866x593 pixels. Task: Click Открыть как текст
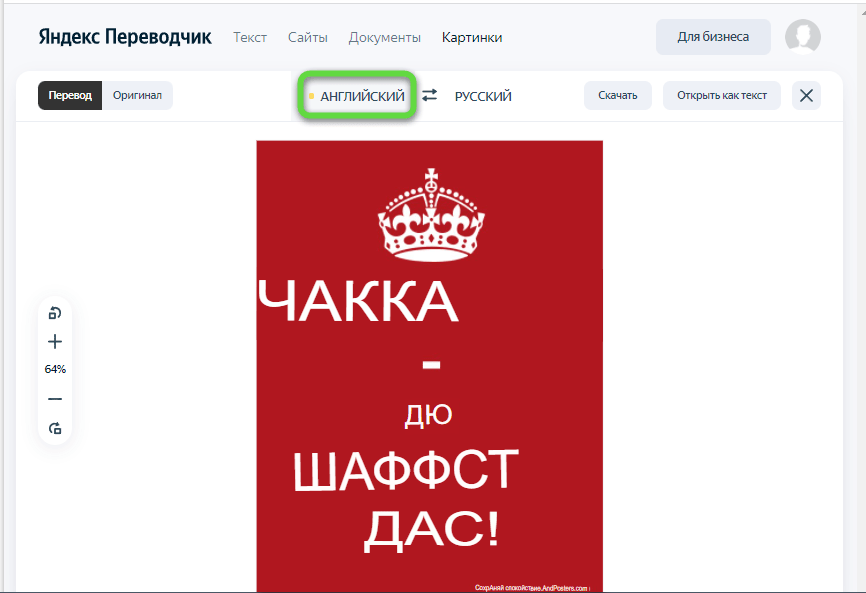pos(722,96)
